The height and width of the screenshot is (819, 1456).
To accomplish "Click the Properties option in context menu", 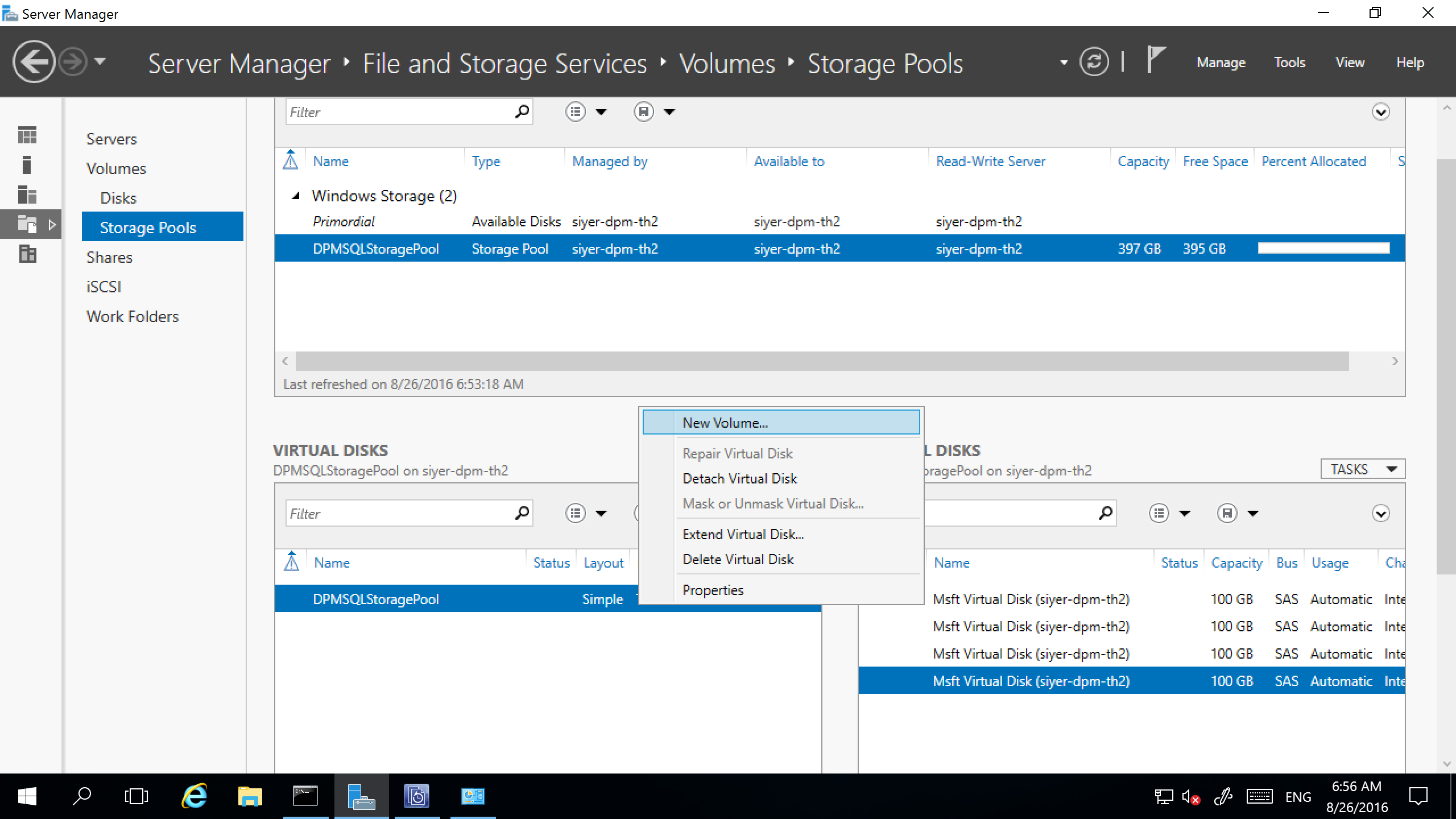I will pos(713,589).
